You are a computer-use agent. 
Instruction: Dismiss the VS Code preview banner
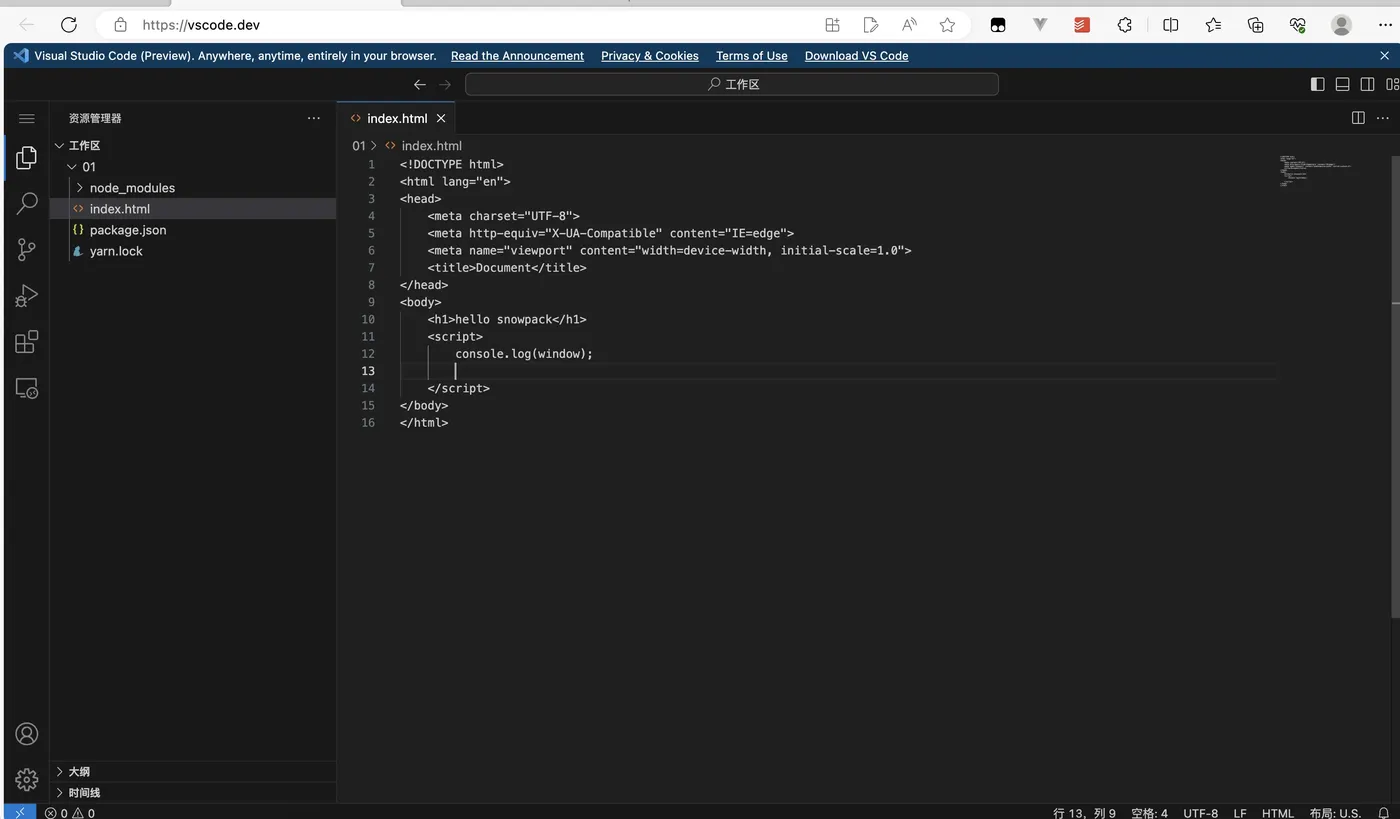1385,56
